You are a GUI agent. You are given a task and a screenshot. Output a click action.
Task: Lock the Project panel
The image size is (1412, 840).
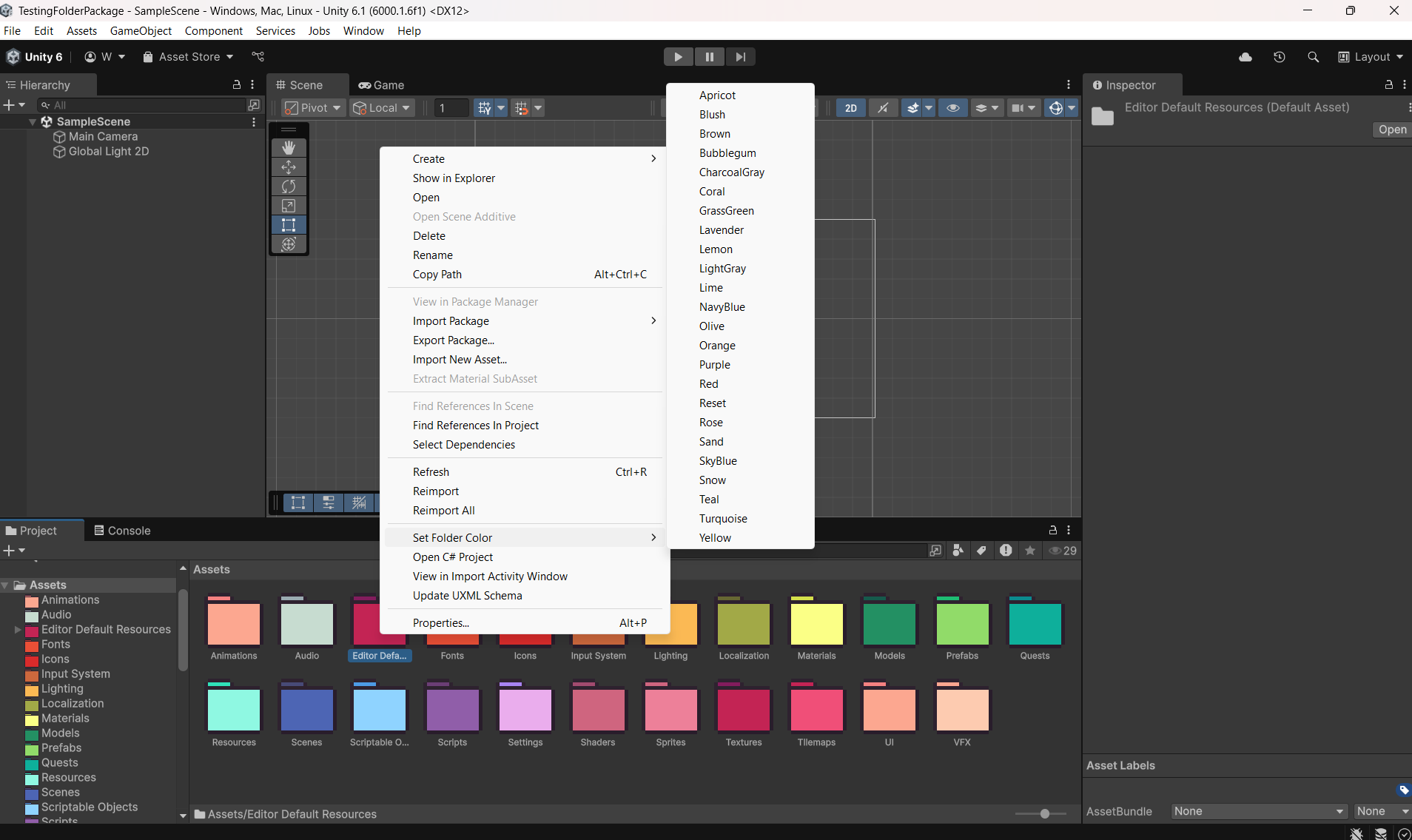(1053, 531)
